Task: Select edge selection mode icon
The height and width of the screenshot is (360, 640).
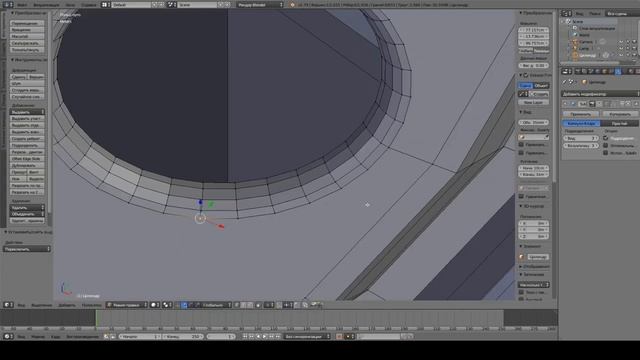Action: (244, 304)
